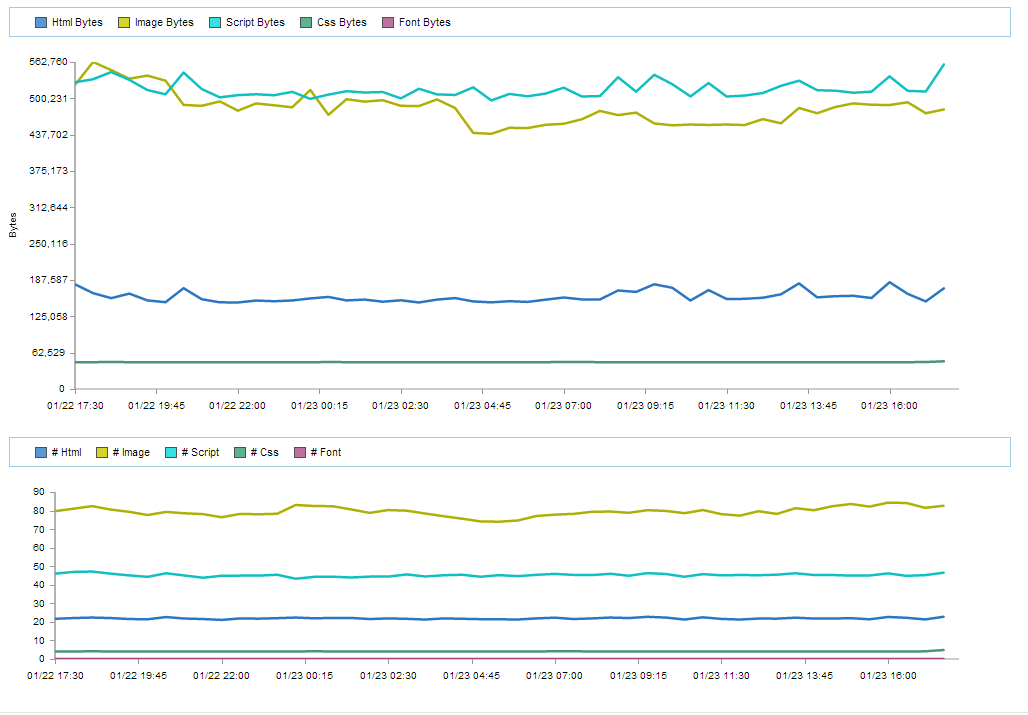
Task: Toggle the Font Bytes legend label
Action: click(x=424, y=22)
